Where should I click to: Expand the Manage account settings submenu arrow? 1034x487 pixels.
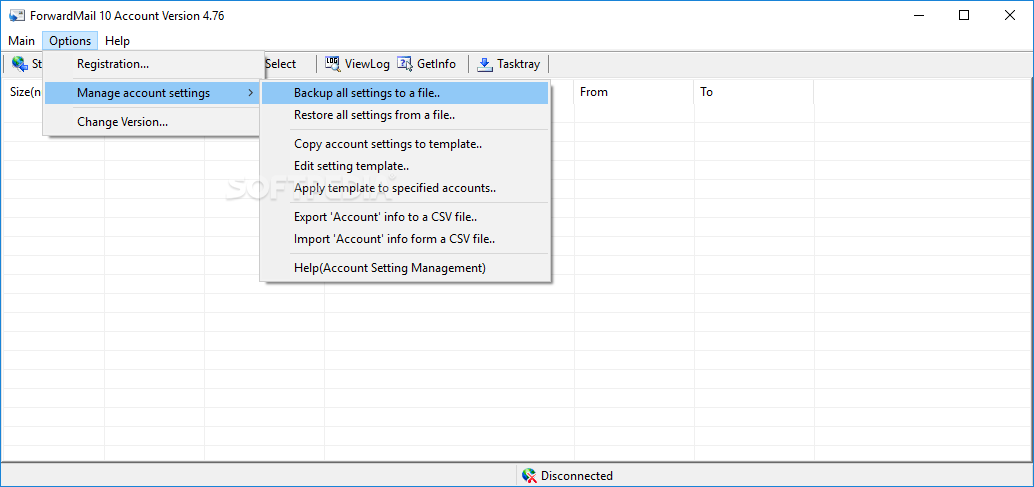pos(250,93)
